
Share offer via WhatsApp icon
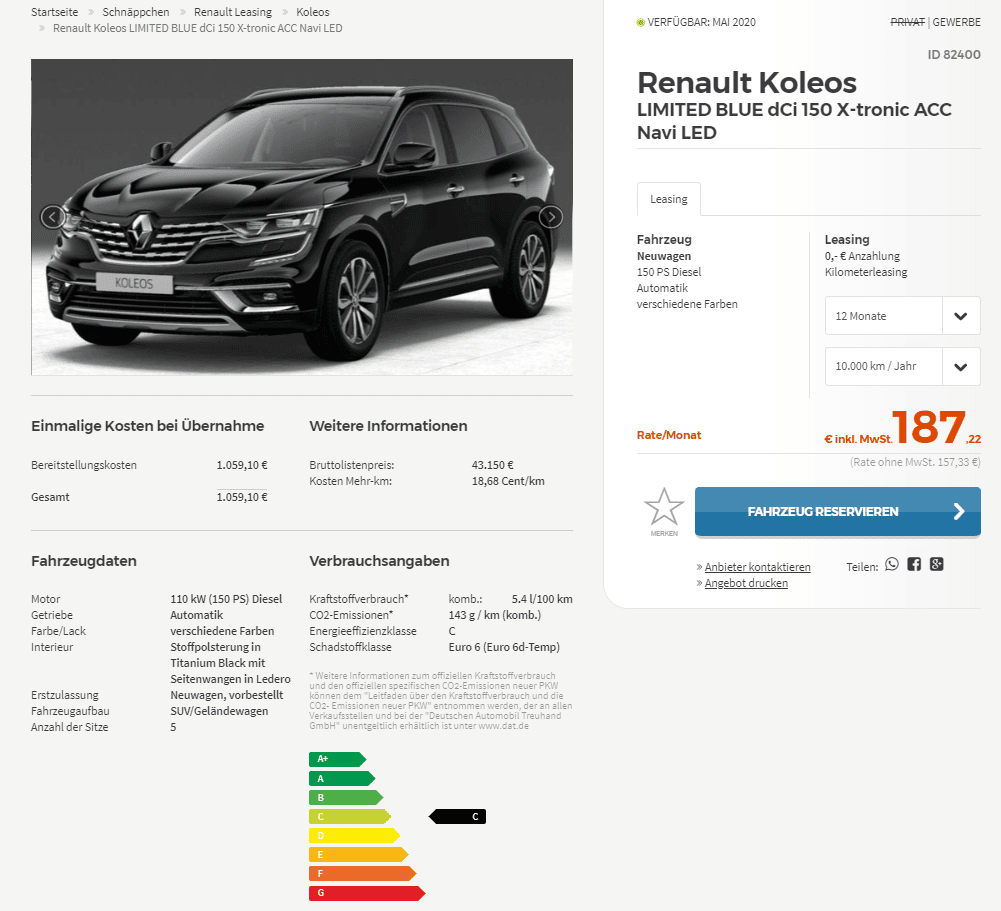coord(892,564)
